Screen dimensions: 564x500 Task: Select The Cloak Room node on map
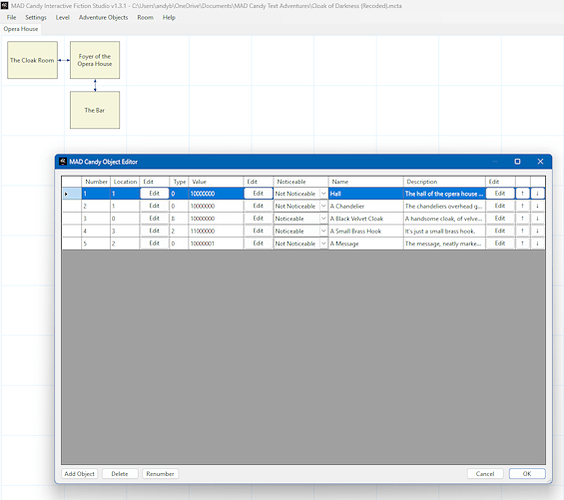[x=32, y=60]
